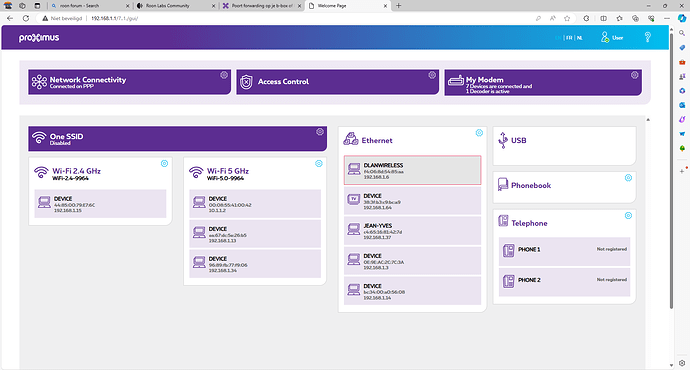Click the help question mark icon

(x=648, y=37)
